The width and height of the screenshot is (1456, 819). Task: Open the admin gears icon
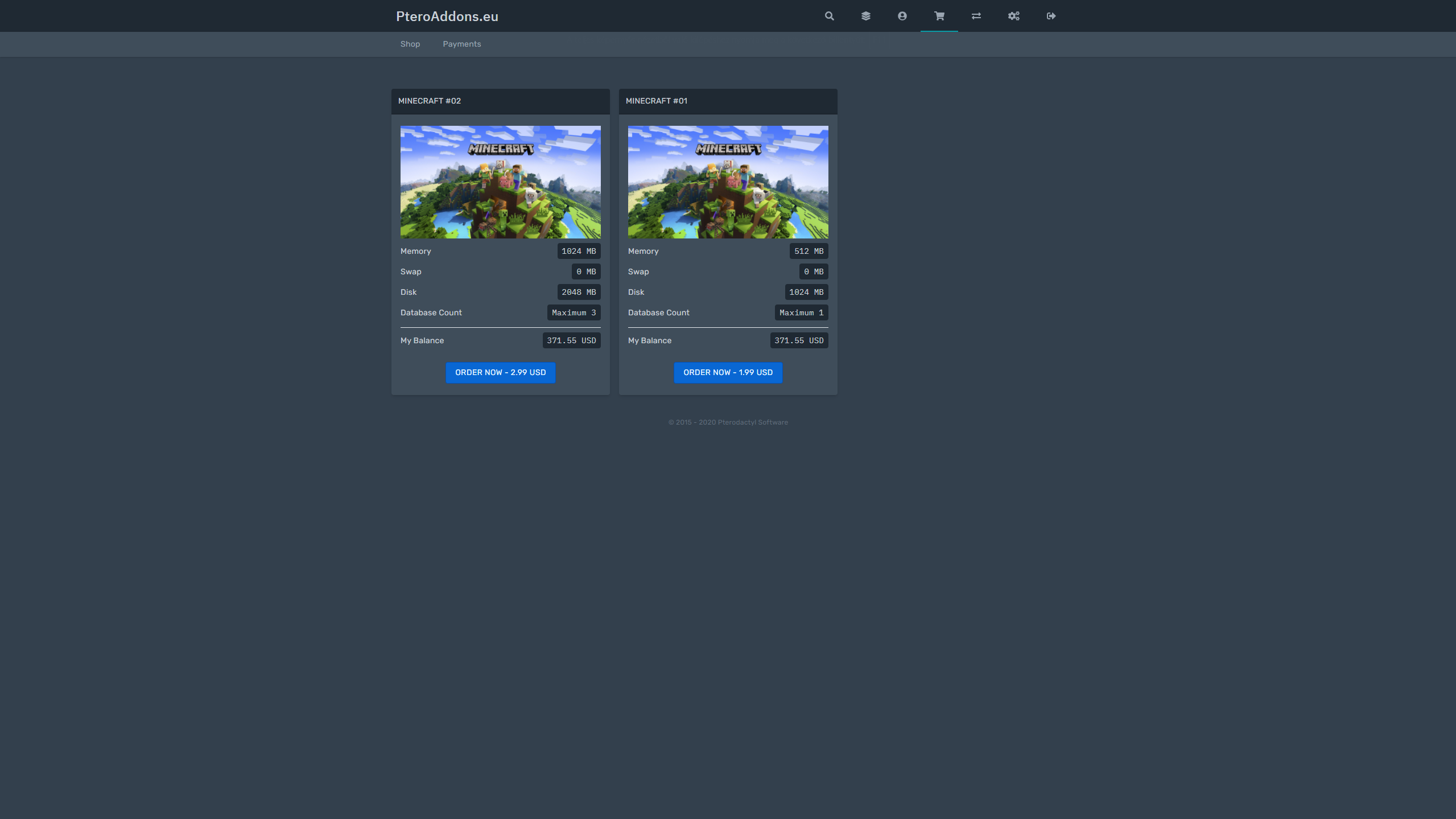(1013, 16)
